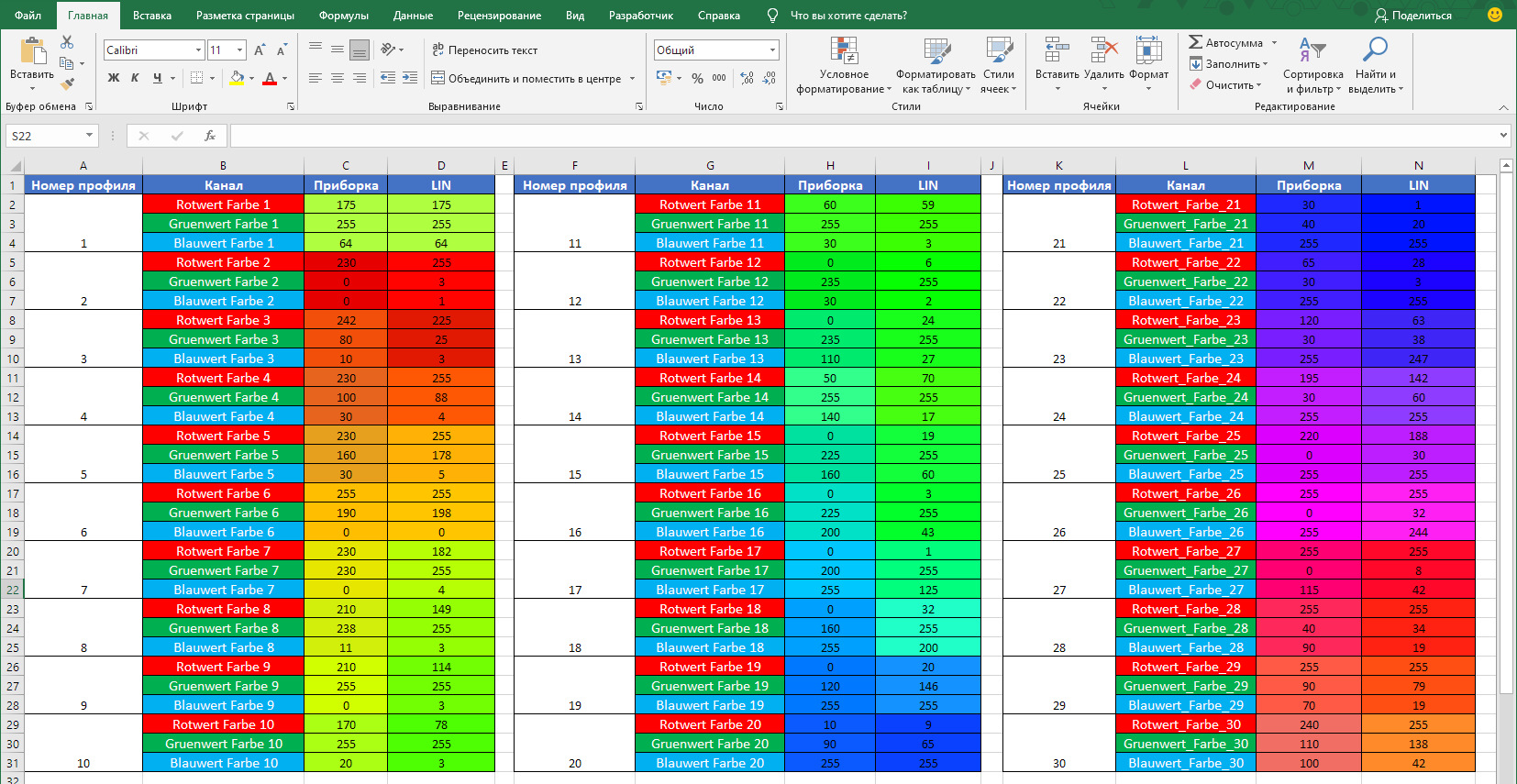Switch to the Данные tab

413,15
